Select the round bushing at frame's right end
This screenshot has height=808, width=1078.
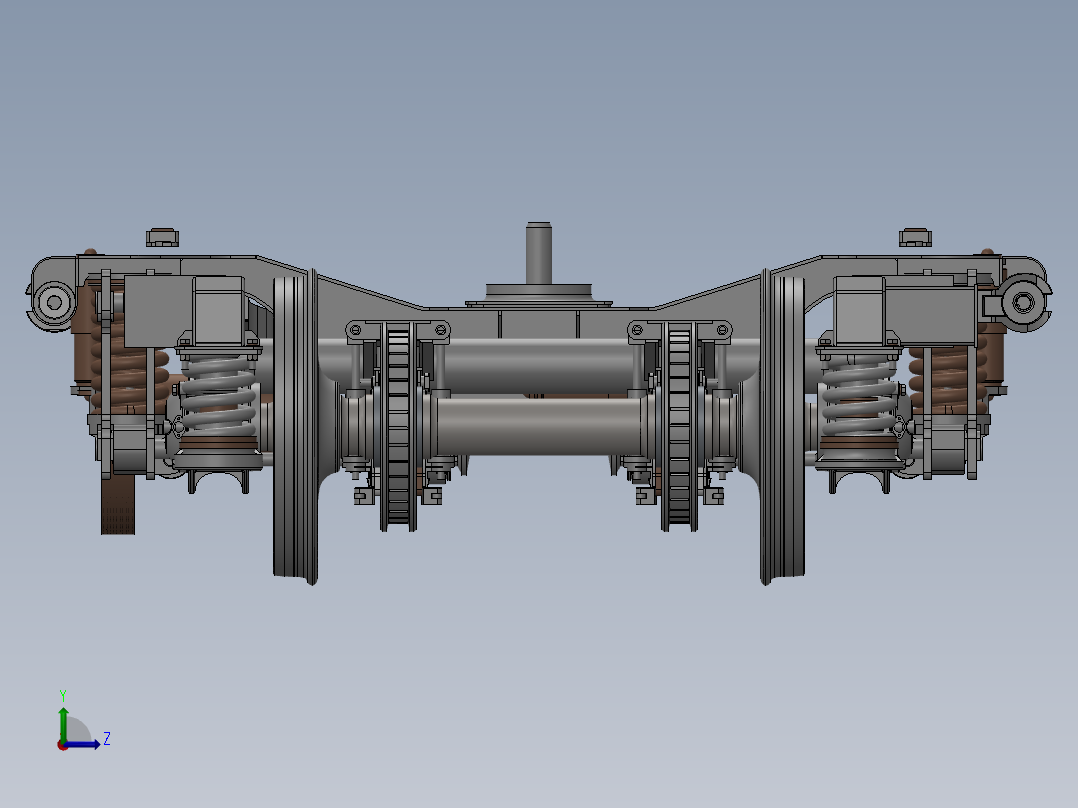[1023, 302]
